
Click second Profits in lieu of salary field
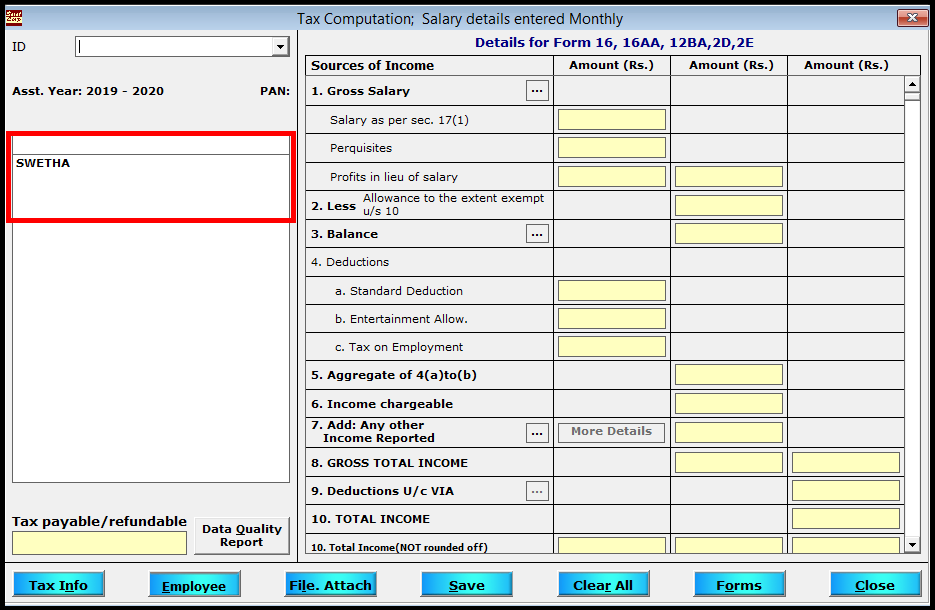click(729, 177)
